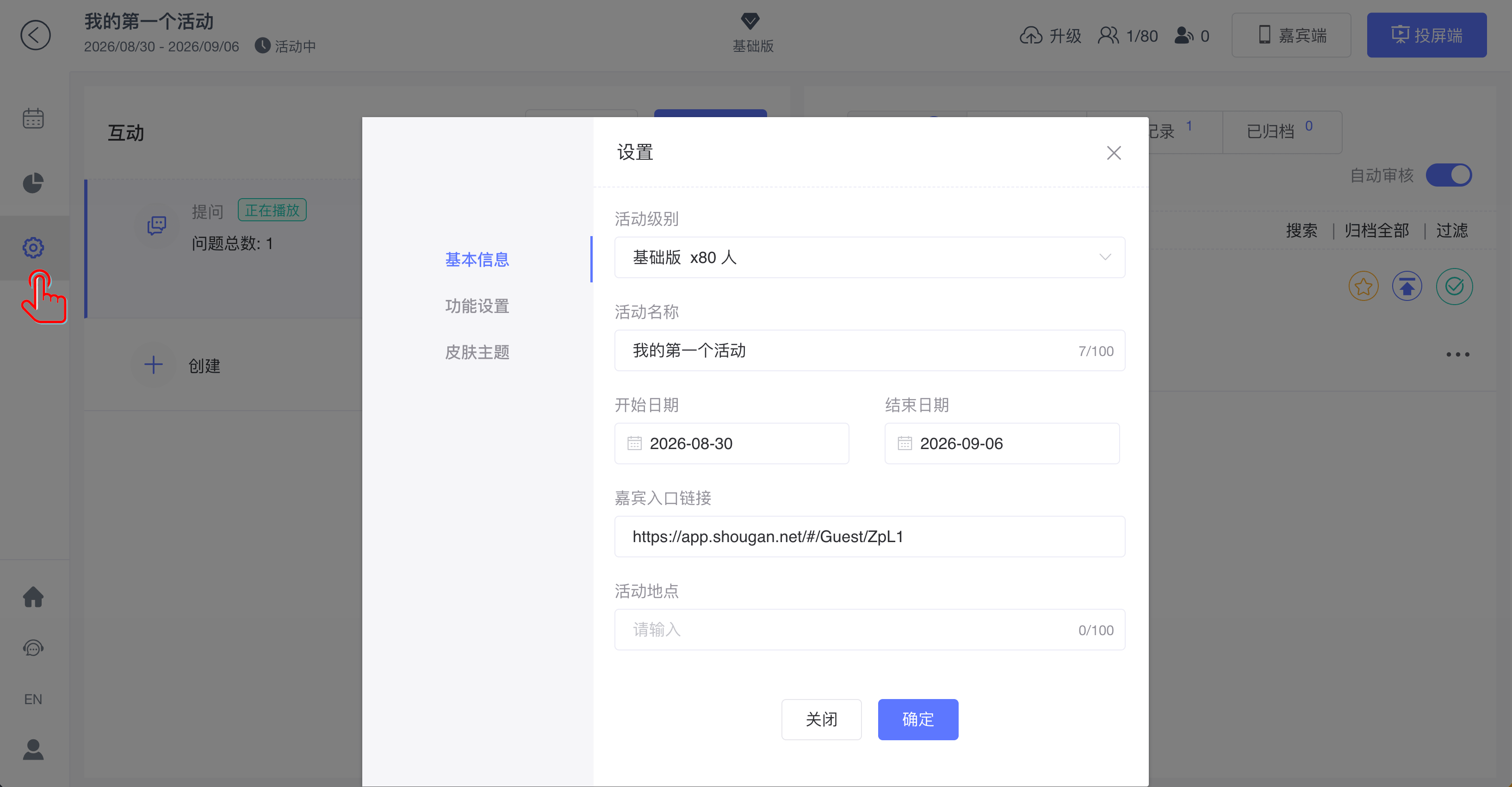Click the 确定 confirm button
The width and height of the screenshot is (1512, 787).
click(x=917, y=719)
